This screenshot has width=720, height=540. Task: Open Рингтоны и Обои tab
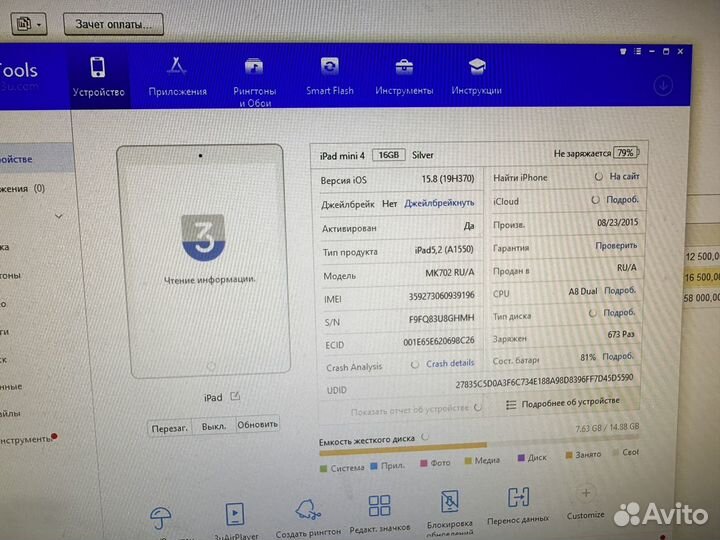[254, 82]
